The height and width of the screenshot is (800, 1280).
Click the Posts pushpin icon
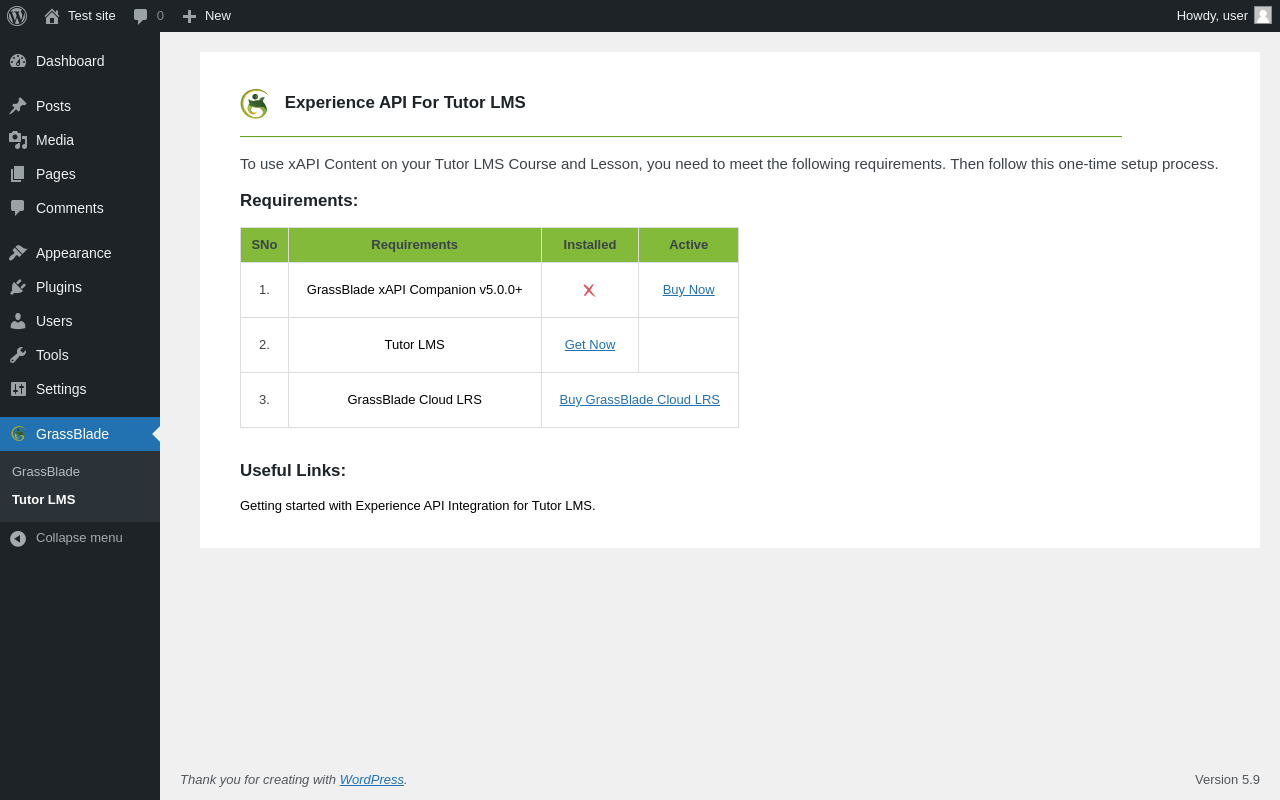coord(18,106)
